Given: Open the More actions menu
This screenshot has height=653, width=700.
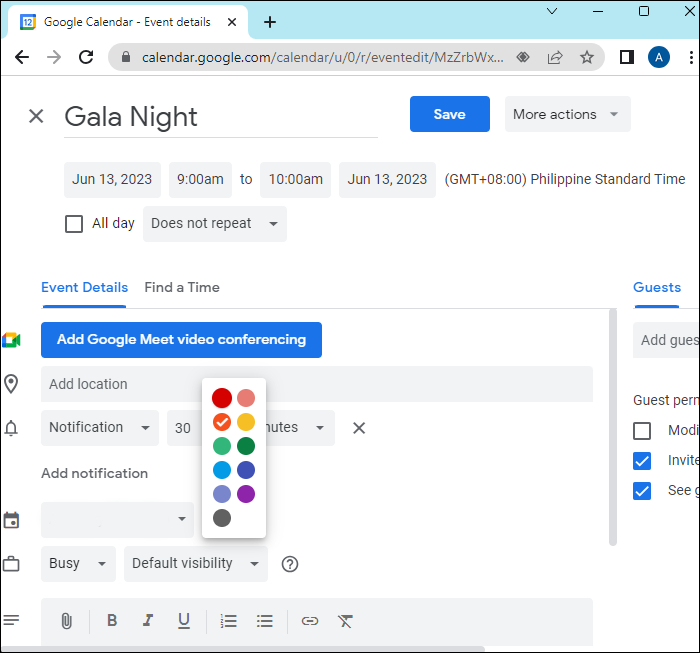Looking at the screenshot, I should coord(567,114).
